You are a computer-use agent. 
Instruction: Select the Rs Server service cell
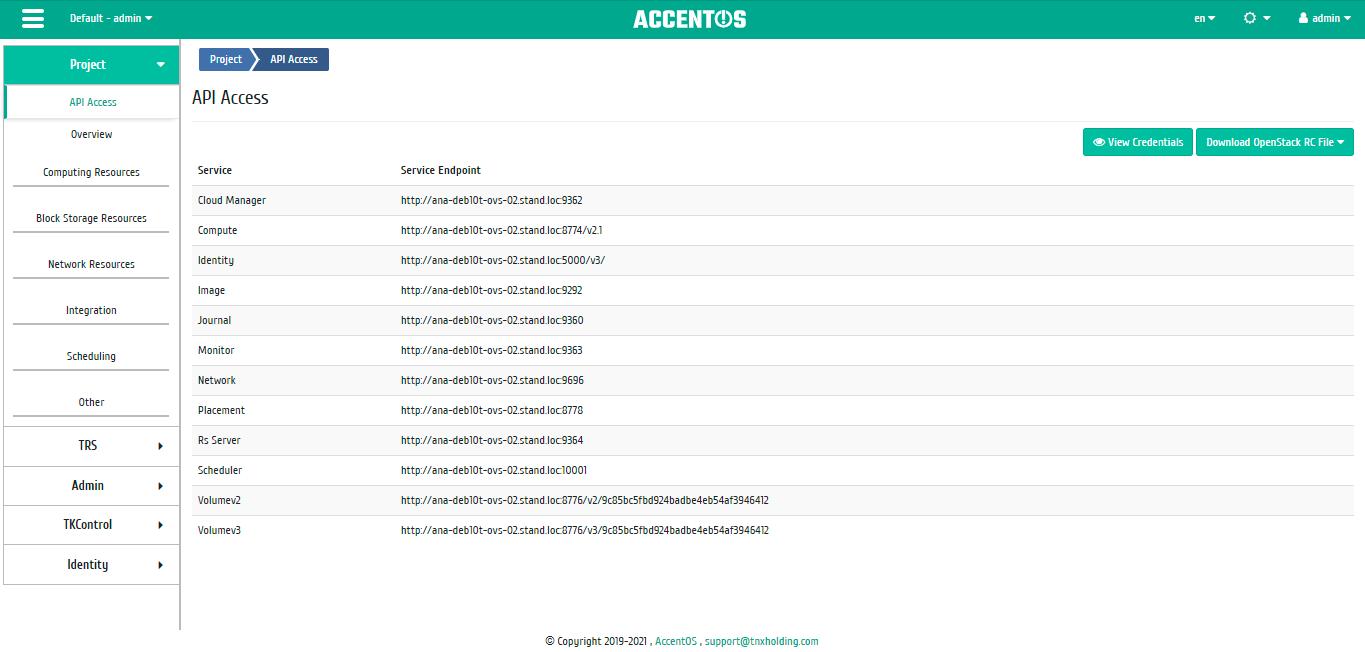[219, 440]
